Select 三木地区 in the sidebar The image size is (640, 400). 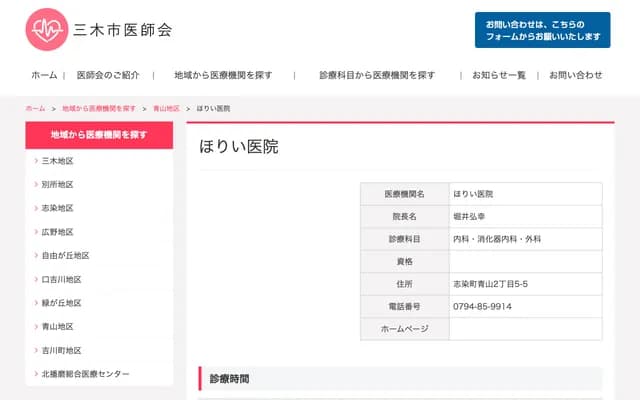[58, 161]
